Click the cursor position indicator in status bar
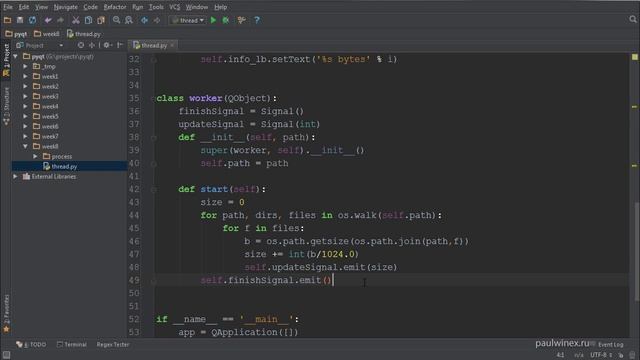Image resolution: width=640 pixels, height=360 pixels. coord(560,355)
